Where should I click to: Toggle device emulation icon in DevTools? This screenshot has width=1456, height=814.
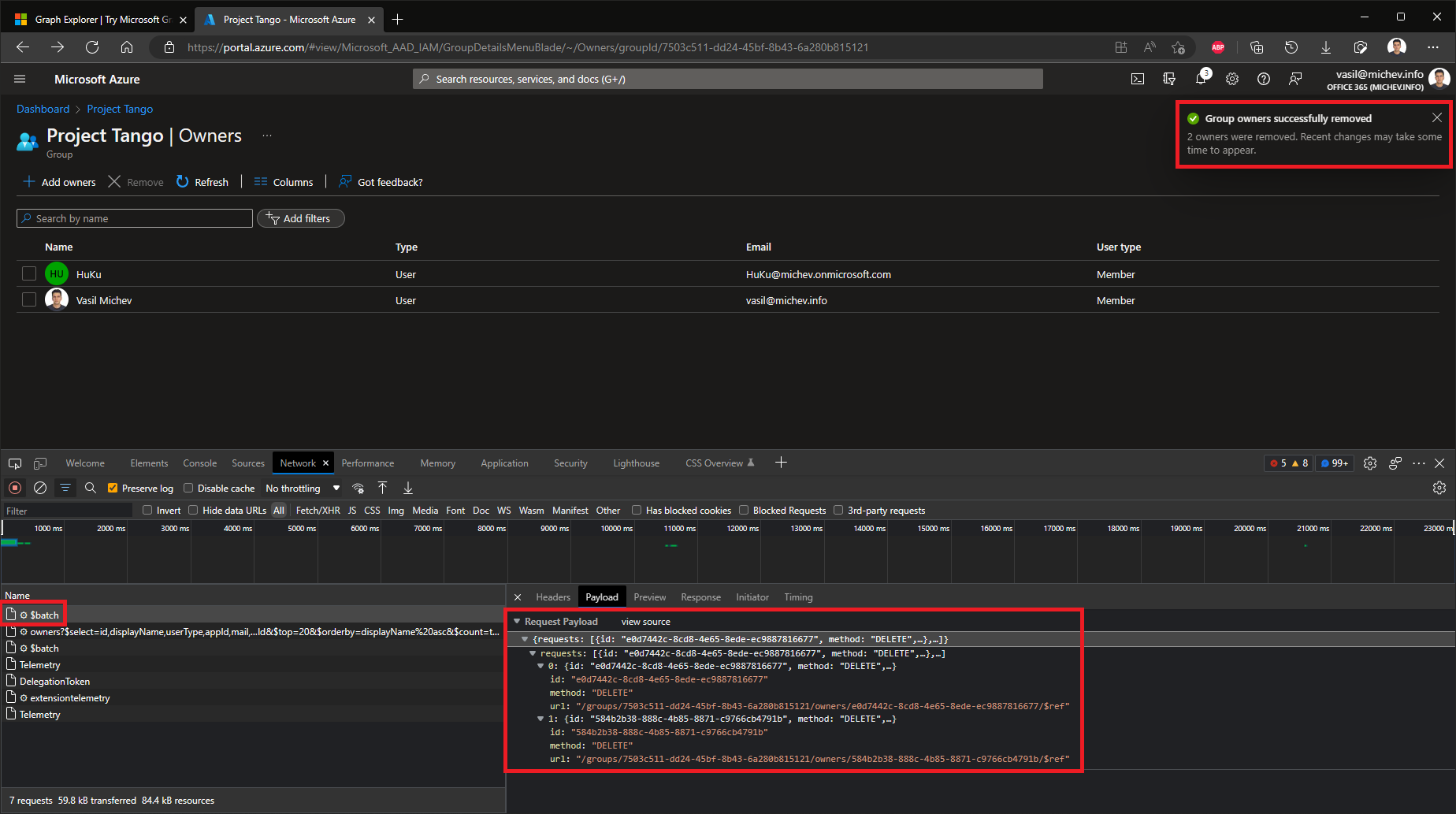[40, 463]
